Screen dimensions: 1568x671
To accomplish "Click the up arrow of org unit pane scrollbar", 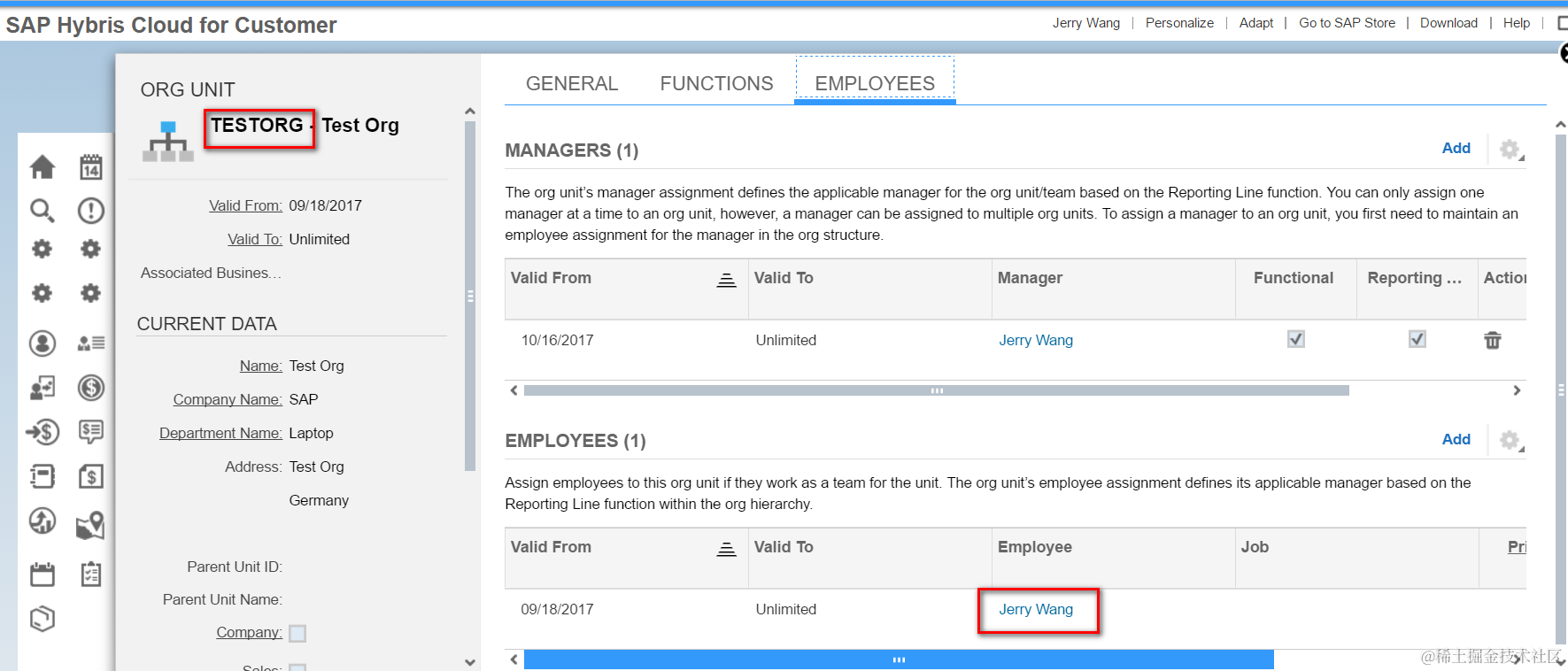I will tap(470, 112).
